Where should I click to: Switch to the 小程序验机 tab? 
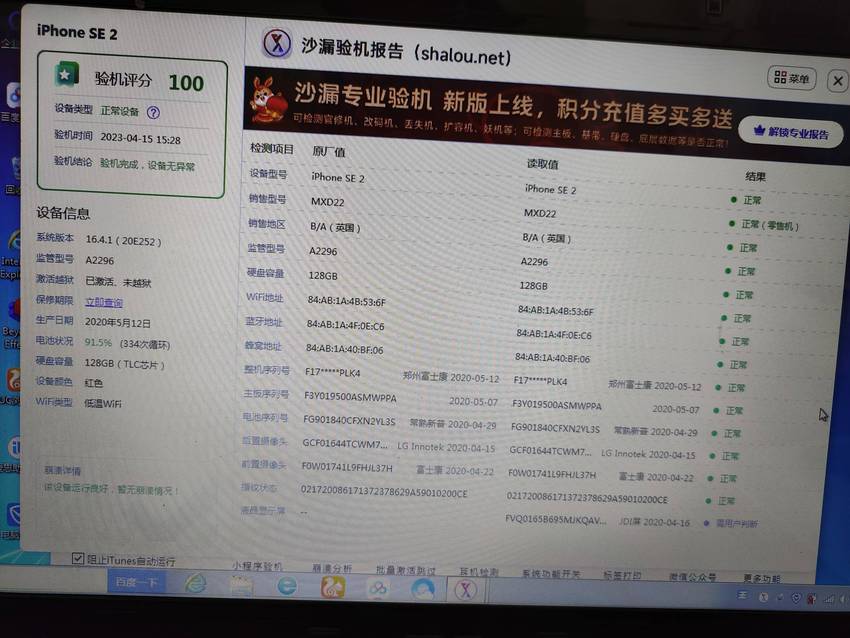point(257,566)
